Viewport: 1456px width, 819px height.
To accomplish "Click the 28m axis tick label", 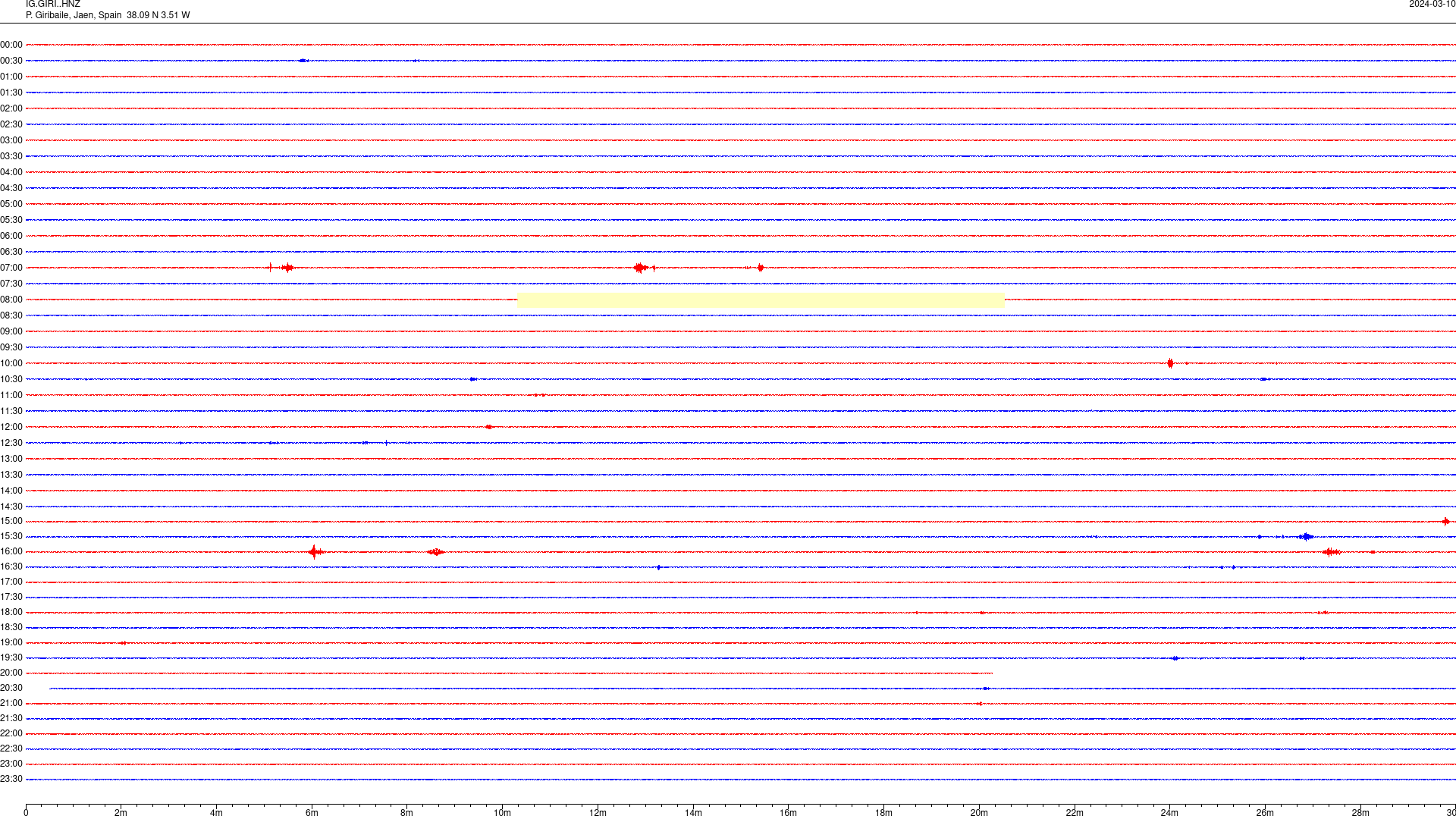I will pyautogui.click(x=1360, y=813).
